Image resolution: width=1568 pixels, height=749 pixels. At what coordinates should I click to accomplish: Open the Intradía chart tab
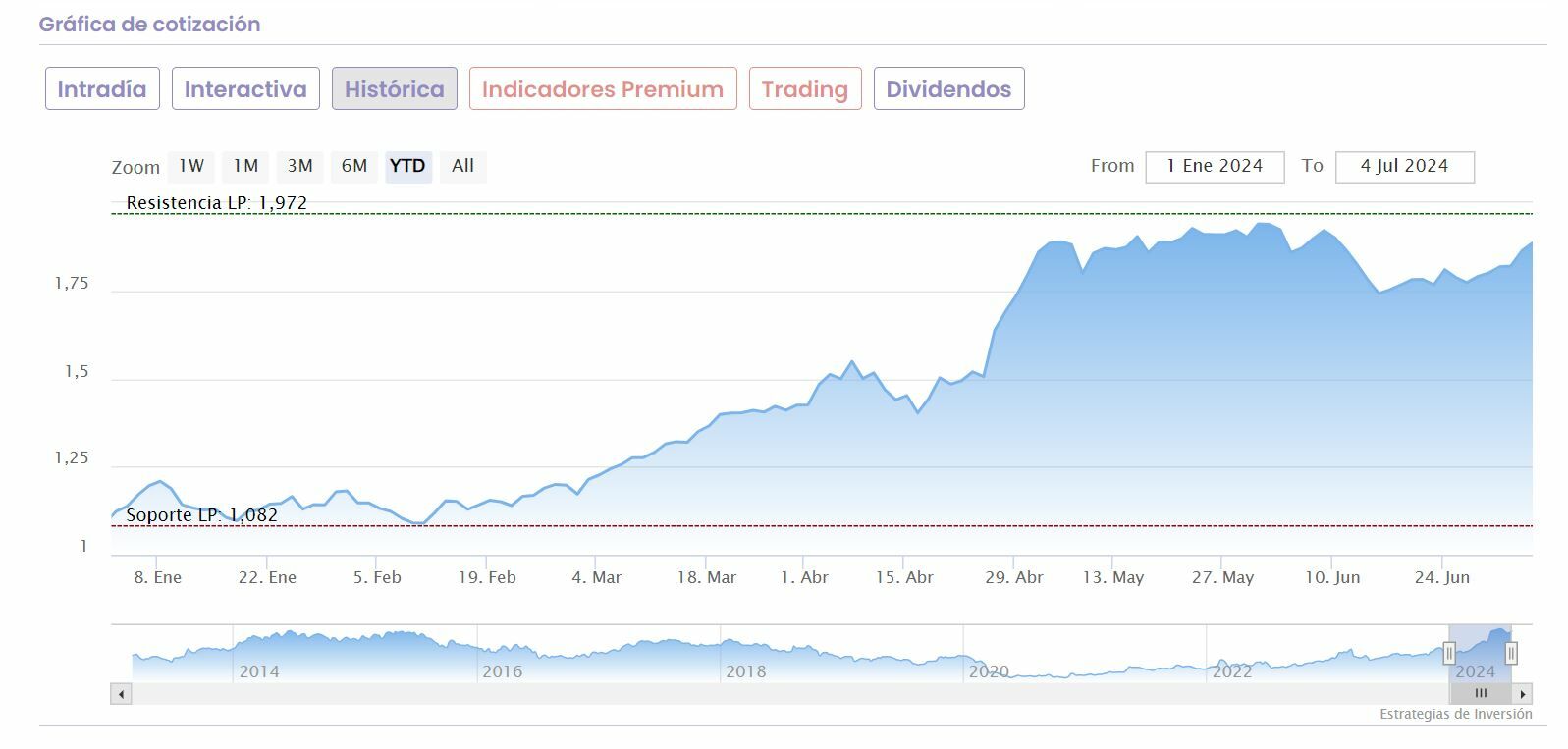click(x=102, y=89)
